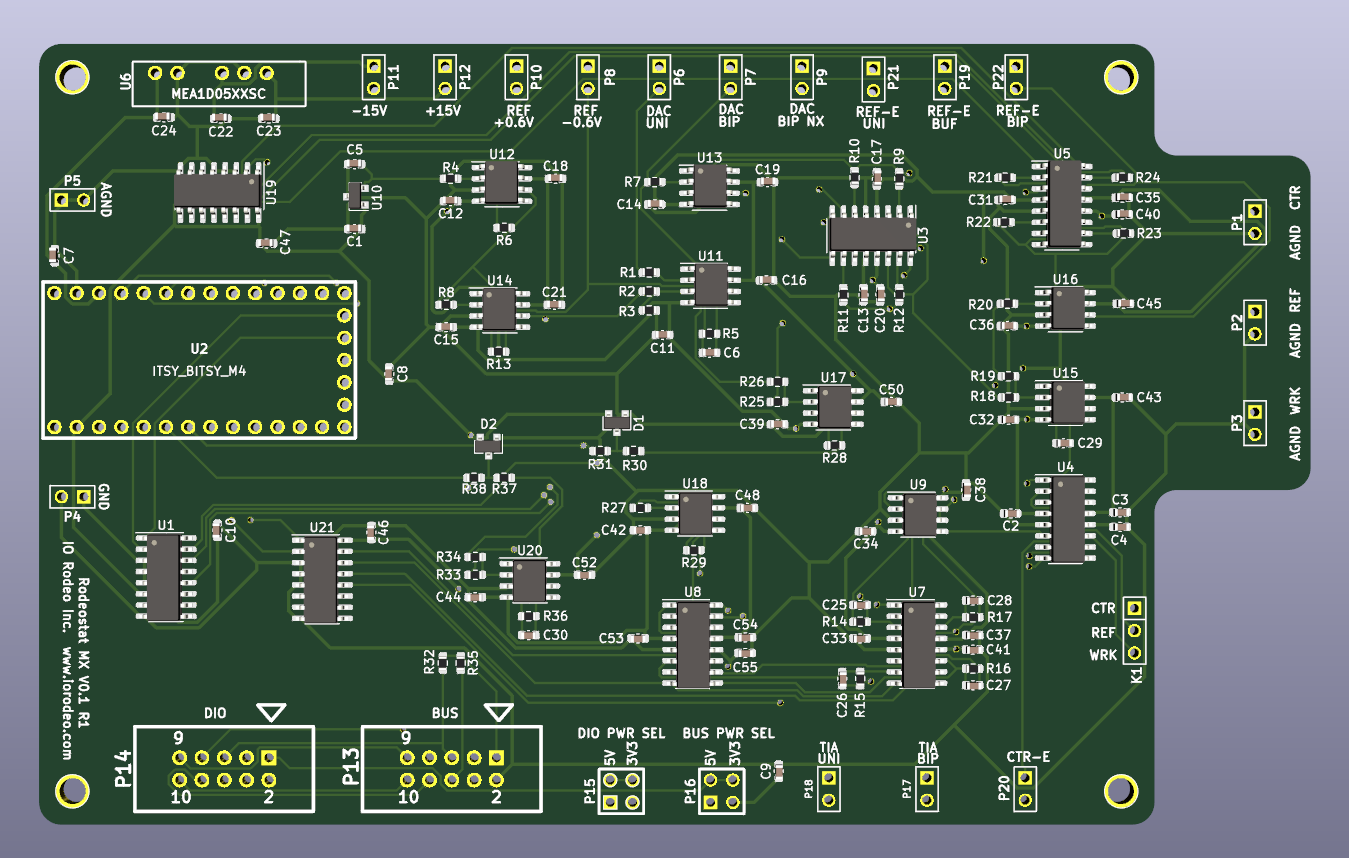Pick the P8 REF -0.6V header
1349x858 pixels.
coord(588,77)
